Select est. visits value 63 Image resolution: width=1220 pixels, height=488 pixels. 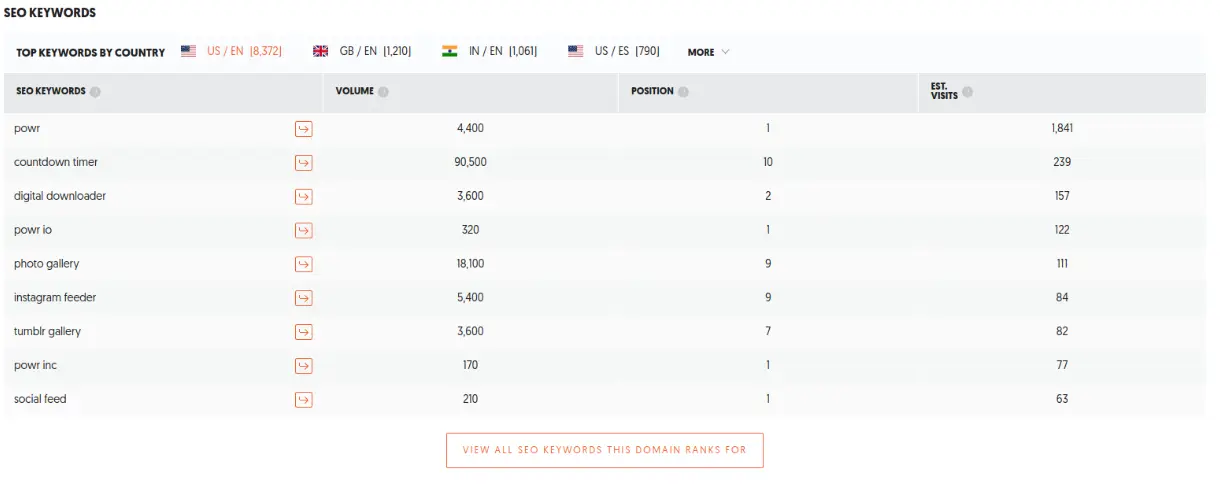click(x=1062, y=399)
